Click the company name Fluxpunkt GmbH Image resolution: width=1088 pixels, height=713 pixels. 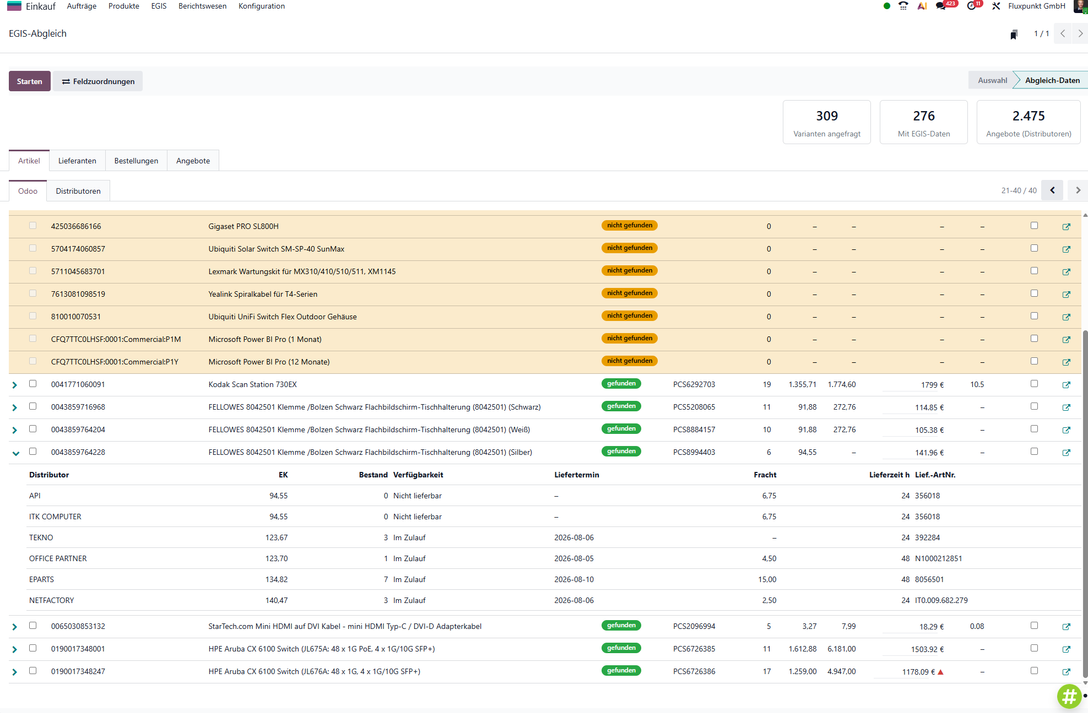(x=1036, y=6)
